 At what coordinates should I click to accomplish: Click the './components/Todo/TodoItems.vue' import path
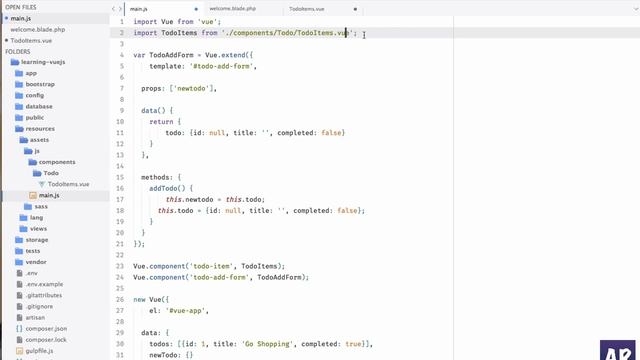click(289, 33)
